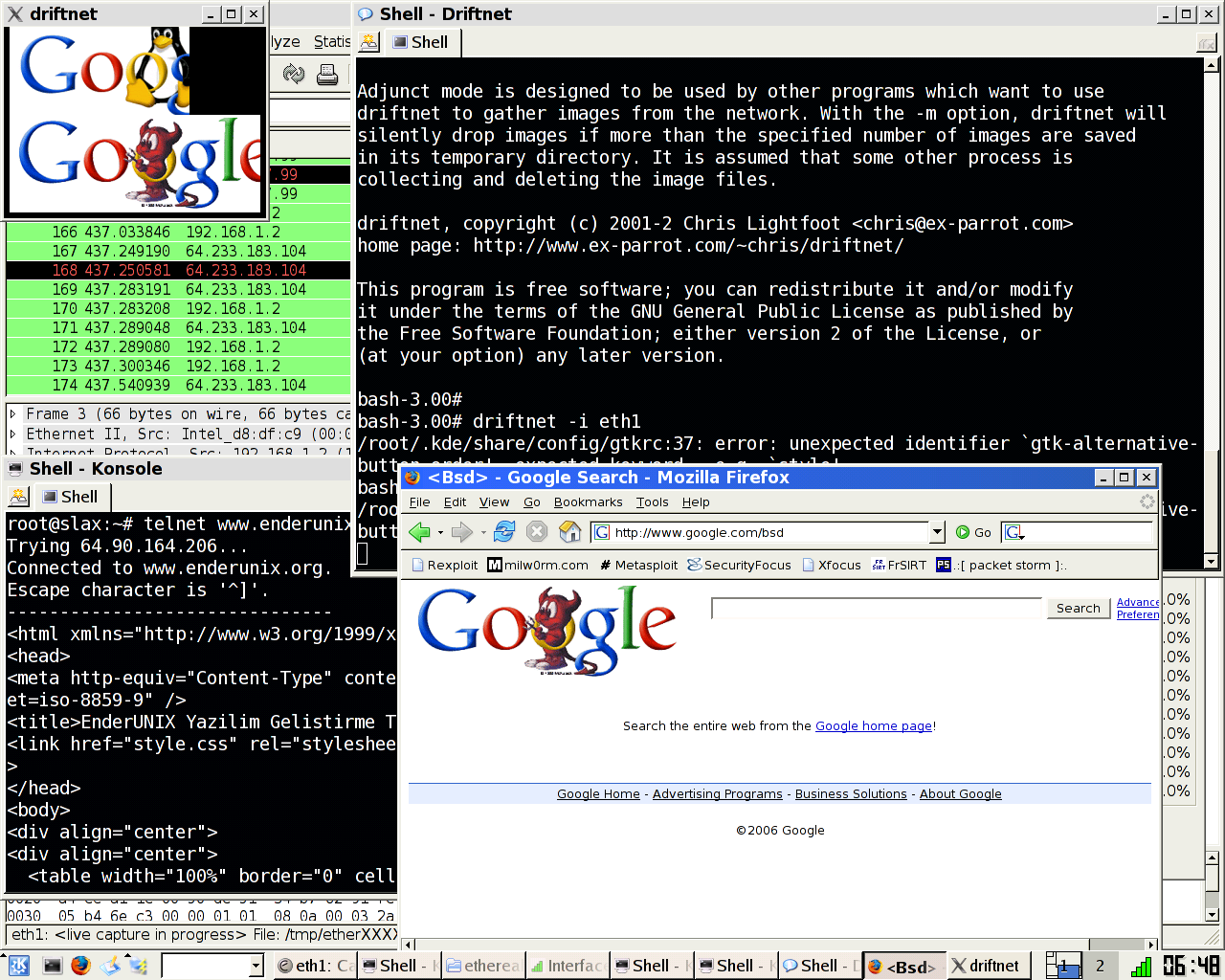Click new session icon in Shell - Konsole
This screenshot has width=1225, height=980.
[18, 497]
